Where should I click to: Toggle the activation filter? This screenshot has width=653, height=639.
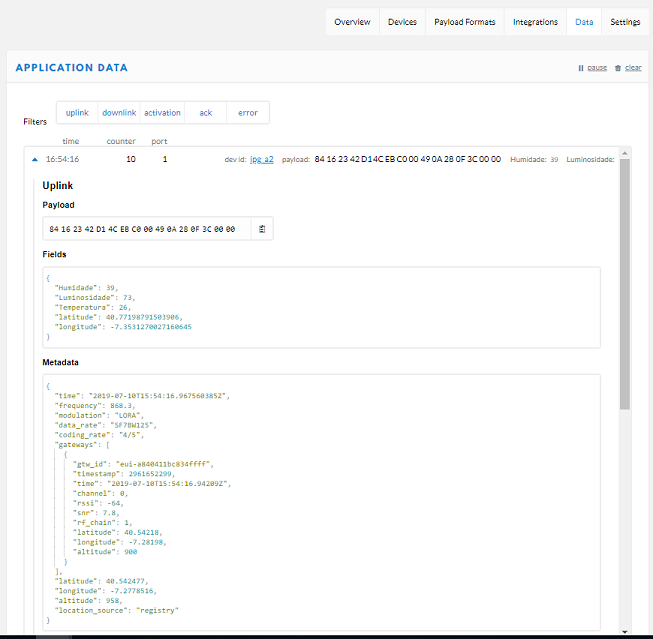tap(162, 113)
